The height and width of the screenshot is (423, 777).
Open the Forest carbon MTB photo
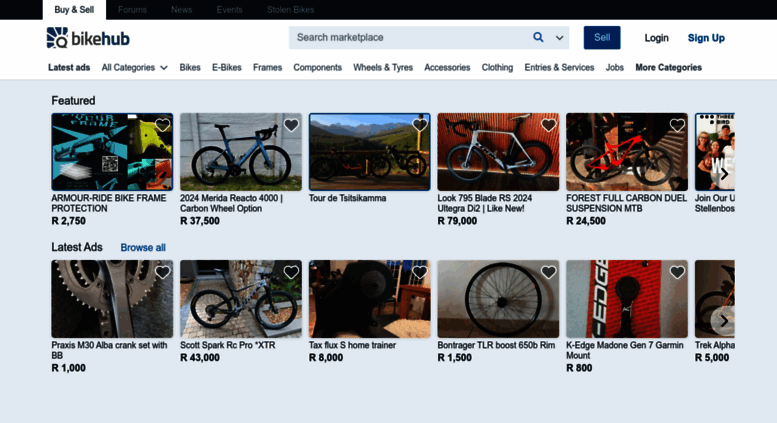[627, 152]
